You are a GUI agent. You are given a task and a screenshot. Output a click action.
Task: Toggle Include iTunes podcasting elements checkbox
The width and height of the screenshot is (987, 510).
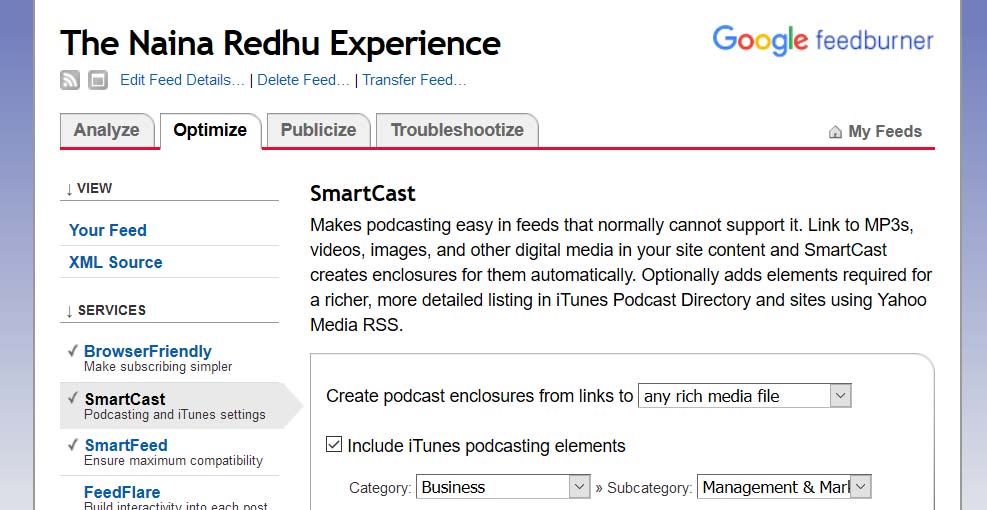334,445
